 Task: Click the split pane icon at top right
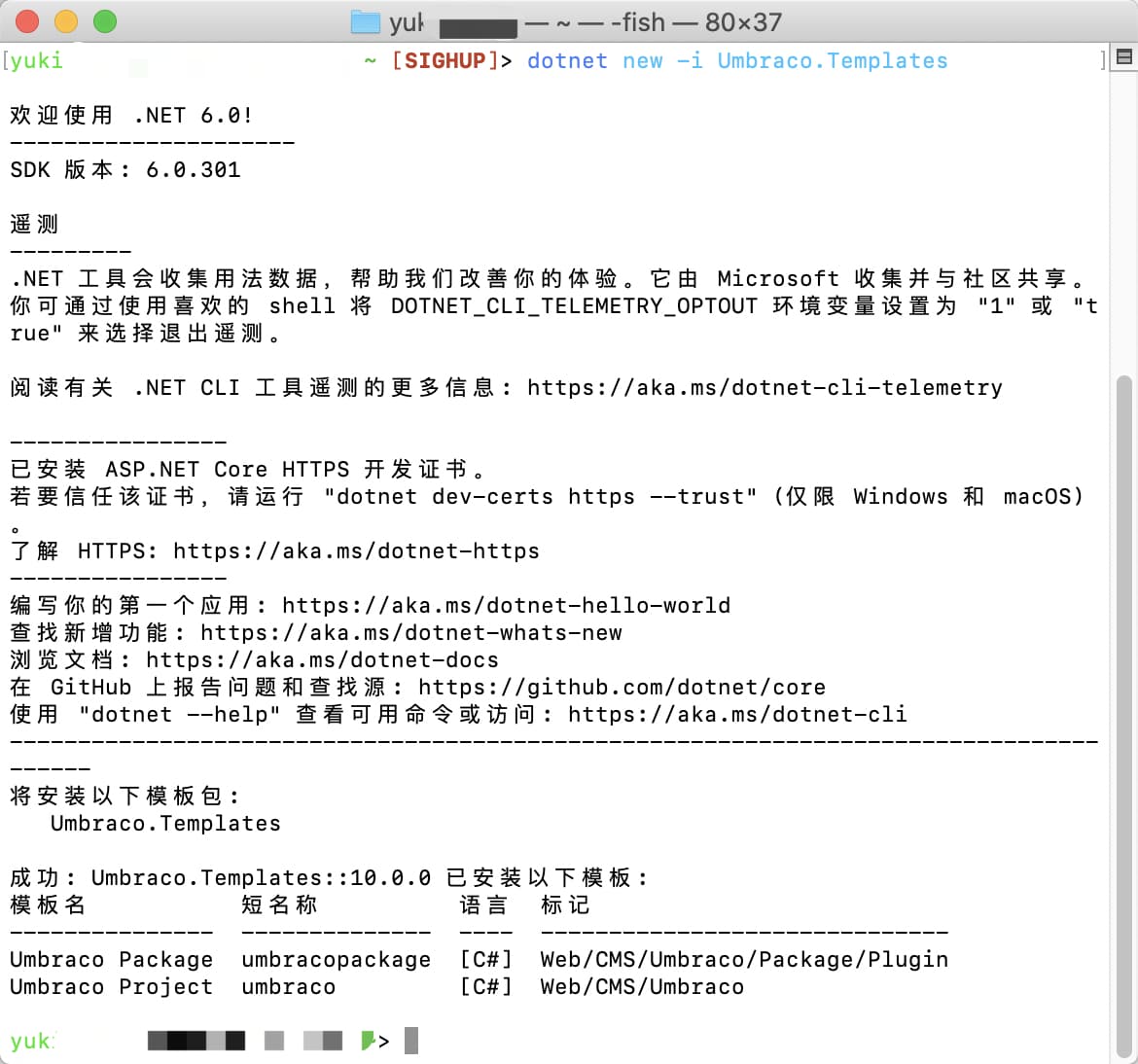[x=1123, y=57]
